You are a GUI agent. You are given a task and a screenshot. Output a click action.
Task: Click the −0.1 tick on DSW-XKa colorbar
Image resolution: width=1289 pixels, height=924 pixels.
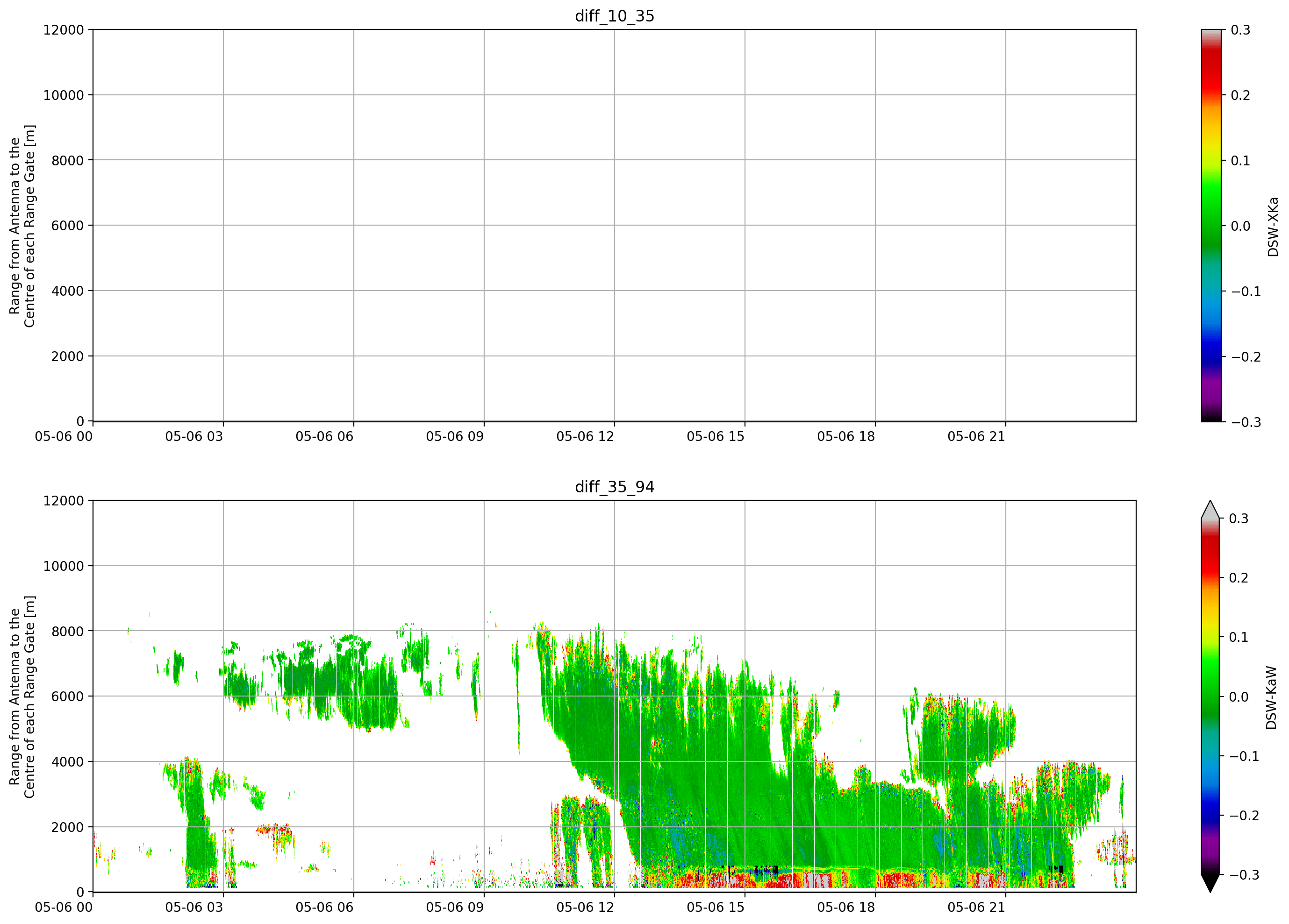point(1246,291)
